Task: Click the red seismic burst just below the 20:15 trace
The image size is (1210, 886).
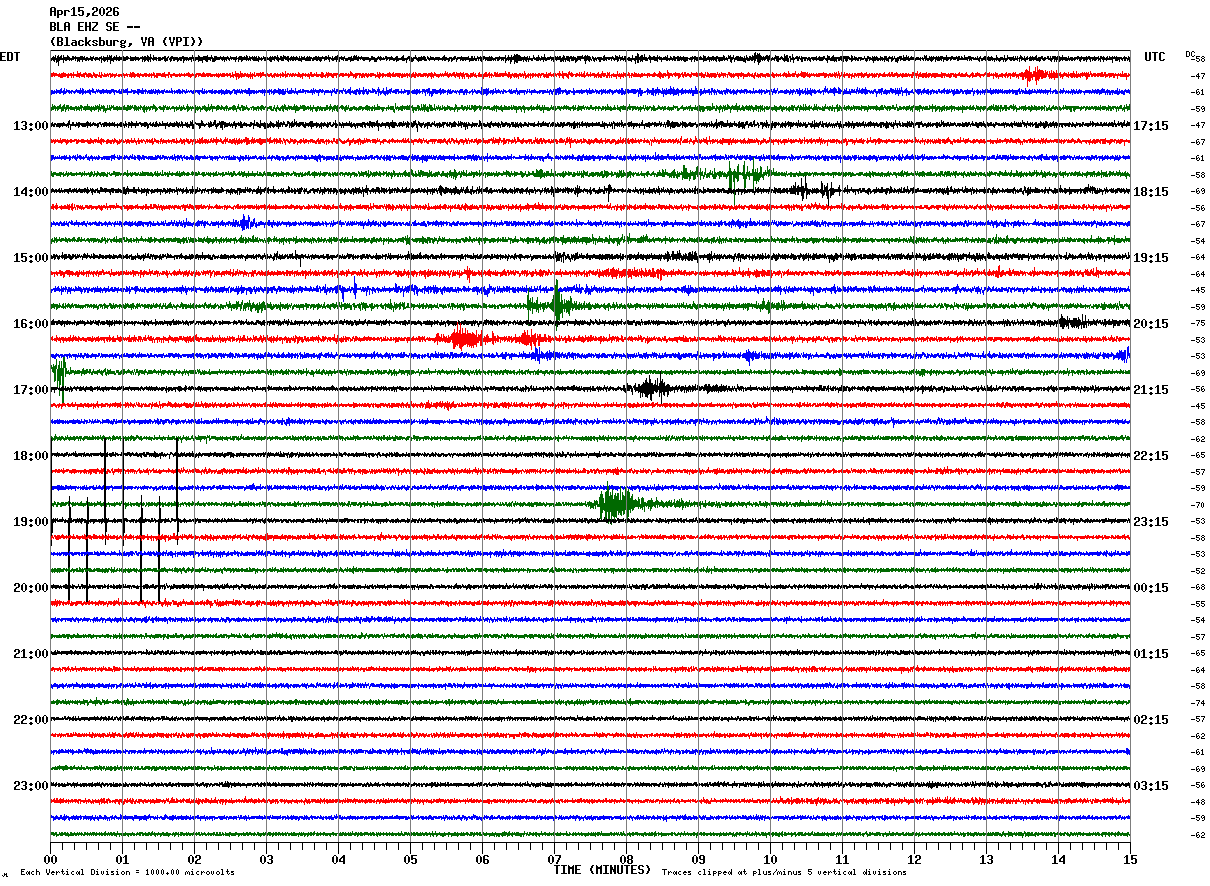Action: pyautogui.click(x=465, y=339)
